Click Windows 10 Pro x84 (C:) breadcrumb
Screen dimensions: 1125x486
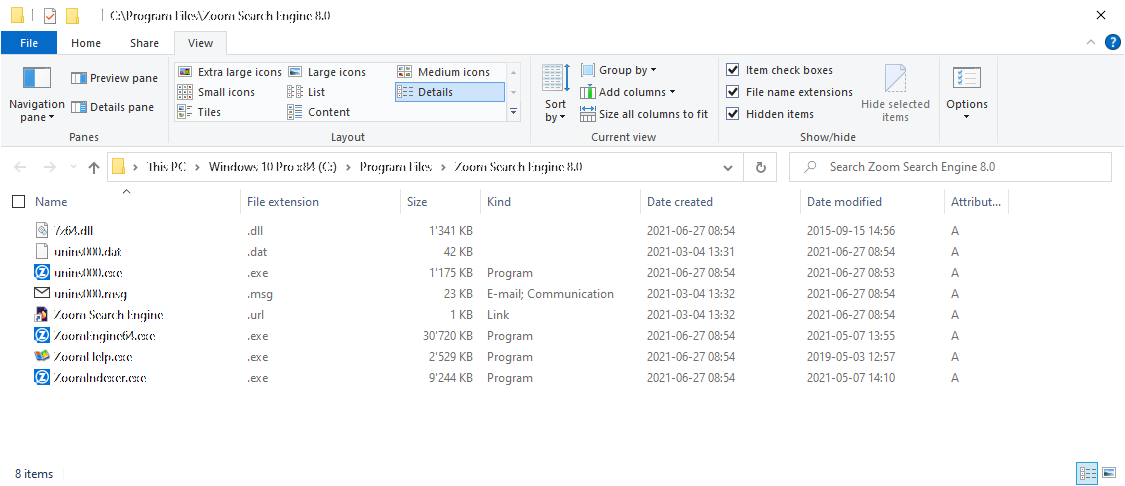coord(273,167)
